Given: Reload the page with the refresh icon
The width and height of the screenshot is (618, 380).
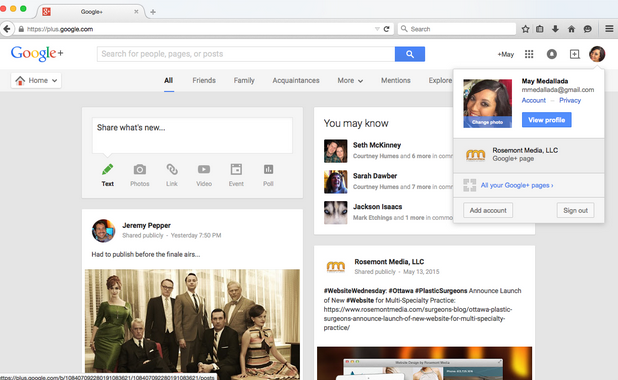Looking at the screenshot, I should coord(386,29).
